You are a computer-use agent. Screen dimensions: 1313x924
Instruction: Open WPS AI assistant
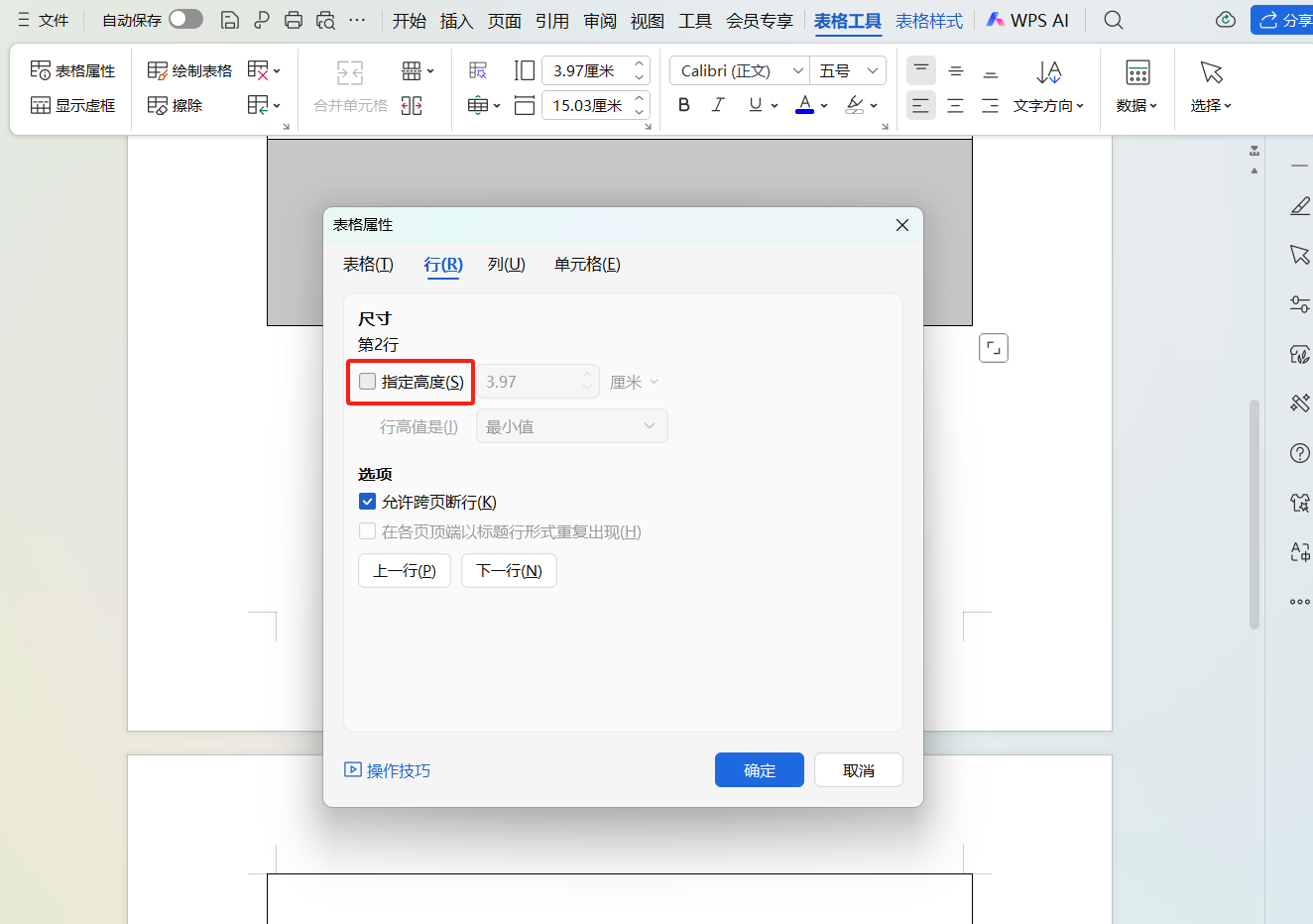1027,20
